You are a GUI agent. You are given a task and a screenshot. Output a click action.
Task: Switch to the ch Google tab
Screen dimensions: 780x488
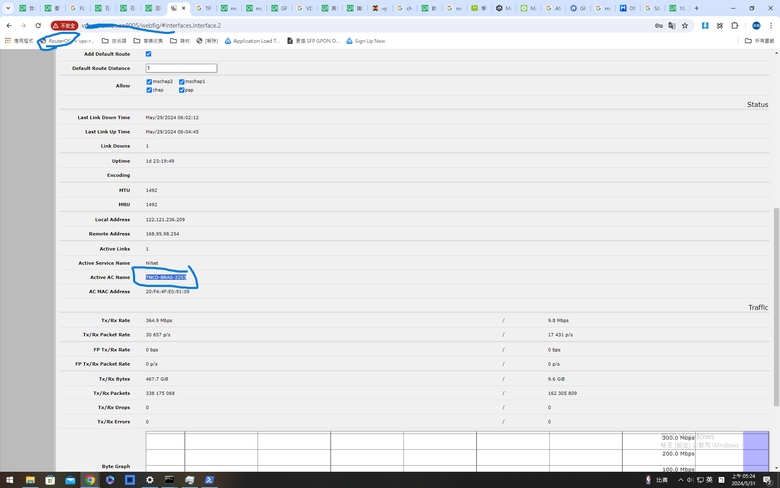click(x=404, y=8)
